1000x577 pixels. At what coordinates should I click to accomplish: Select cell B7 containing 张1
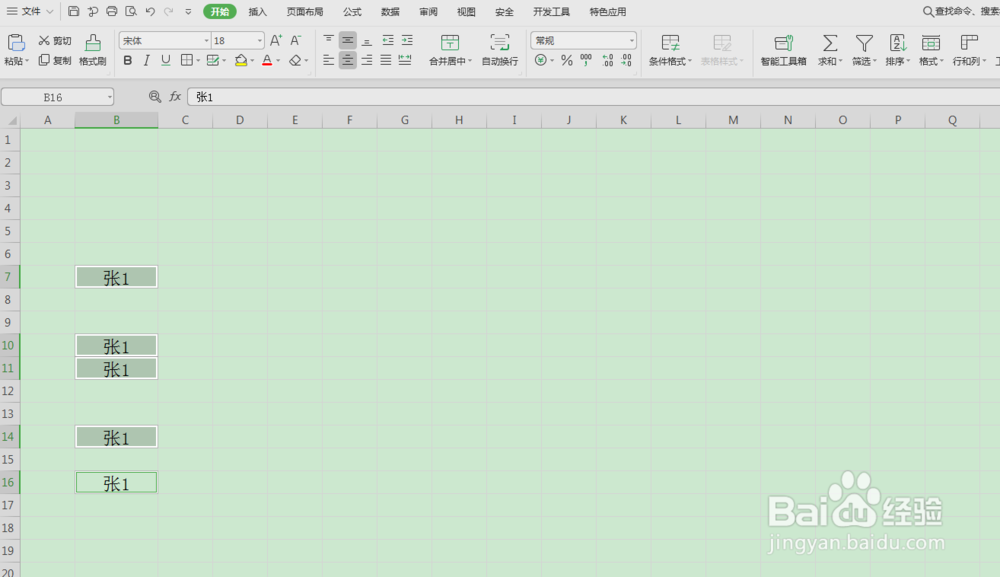(x=116, y=277)
